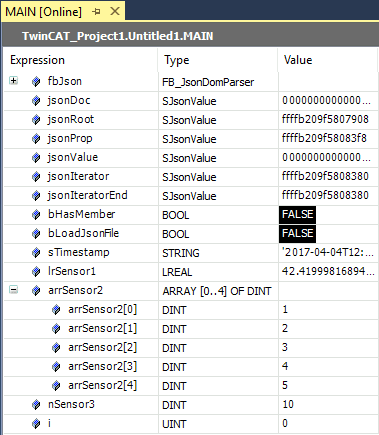379x435 pixels.
Task: Click the variable icon beside jsonIteratorEnd
Action: point(36,196)
